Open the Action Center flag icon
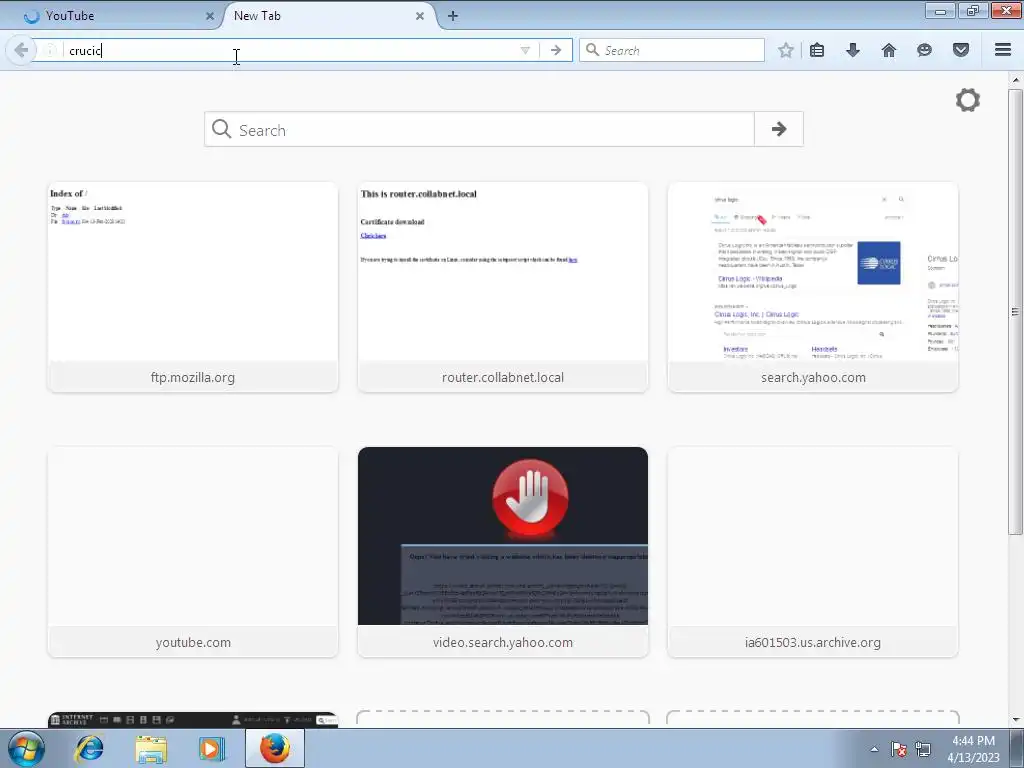 (x=899, y=749)
